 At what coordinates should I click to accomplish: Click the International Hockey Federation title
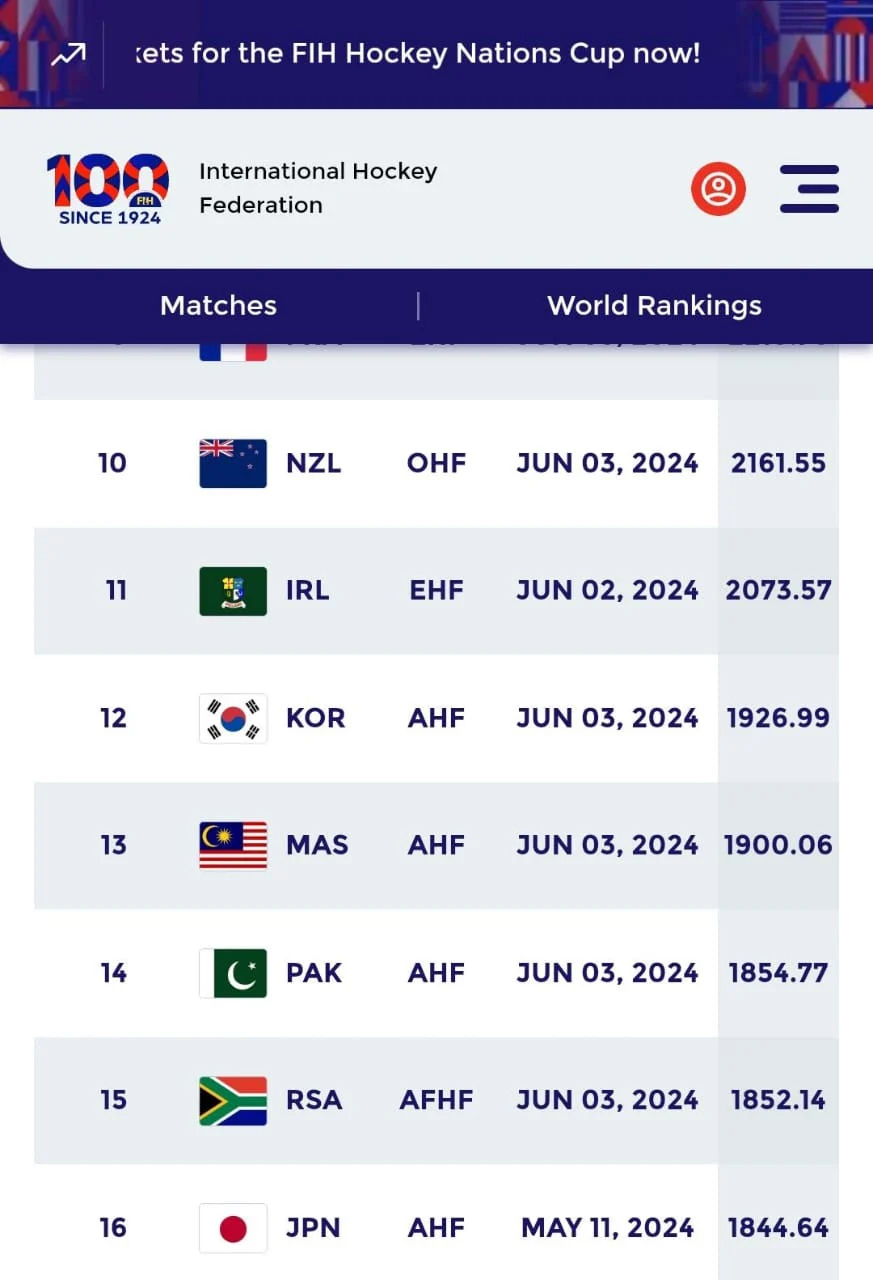(x=318, y=188)
